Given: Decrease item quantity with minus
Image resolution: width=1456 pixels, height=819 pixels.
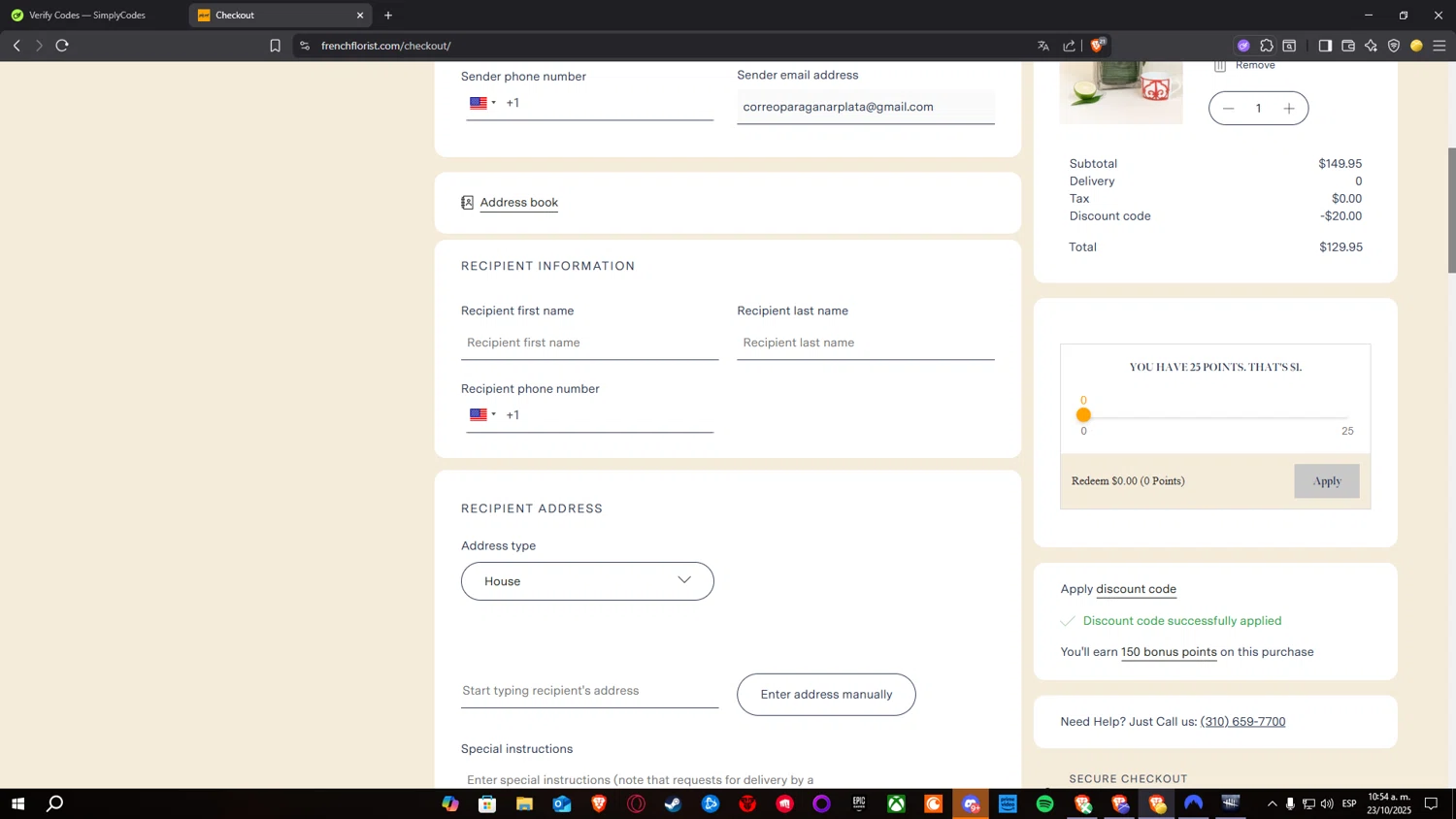Looking at the screenshot, I should click(1229, 109).
